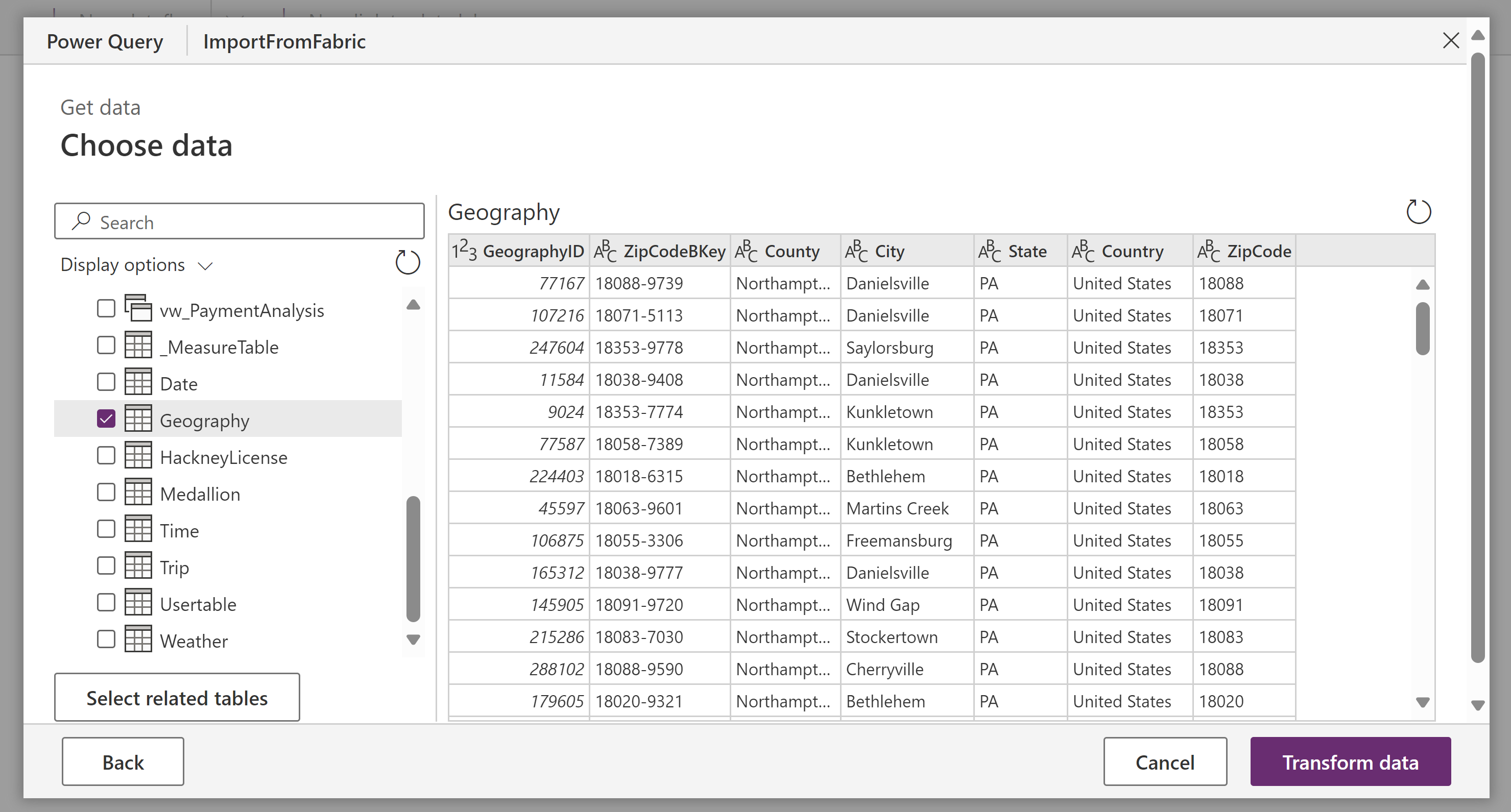This screenshot has height=812, width=1511.
Task: Click the view icon beside vw_PaymentAnalysis
Action: click(x=139, y=309)
